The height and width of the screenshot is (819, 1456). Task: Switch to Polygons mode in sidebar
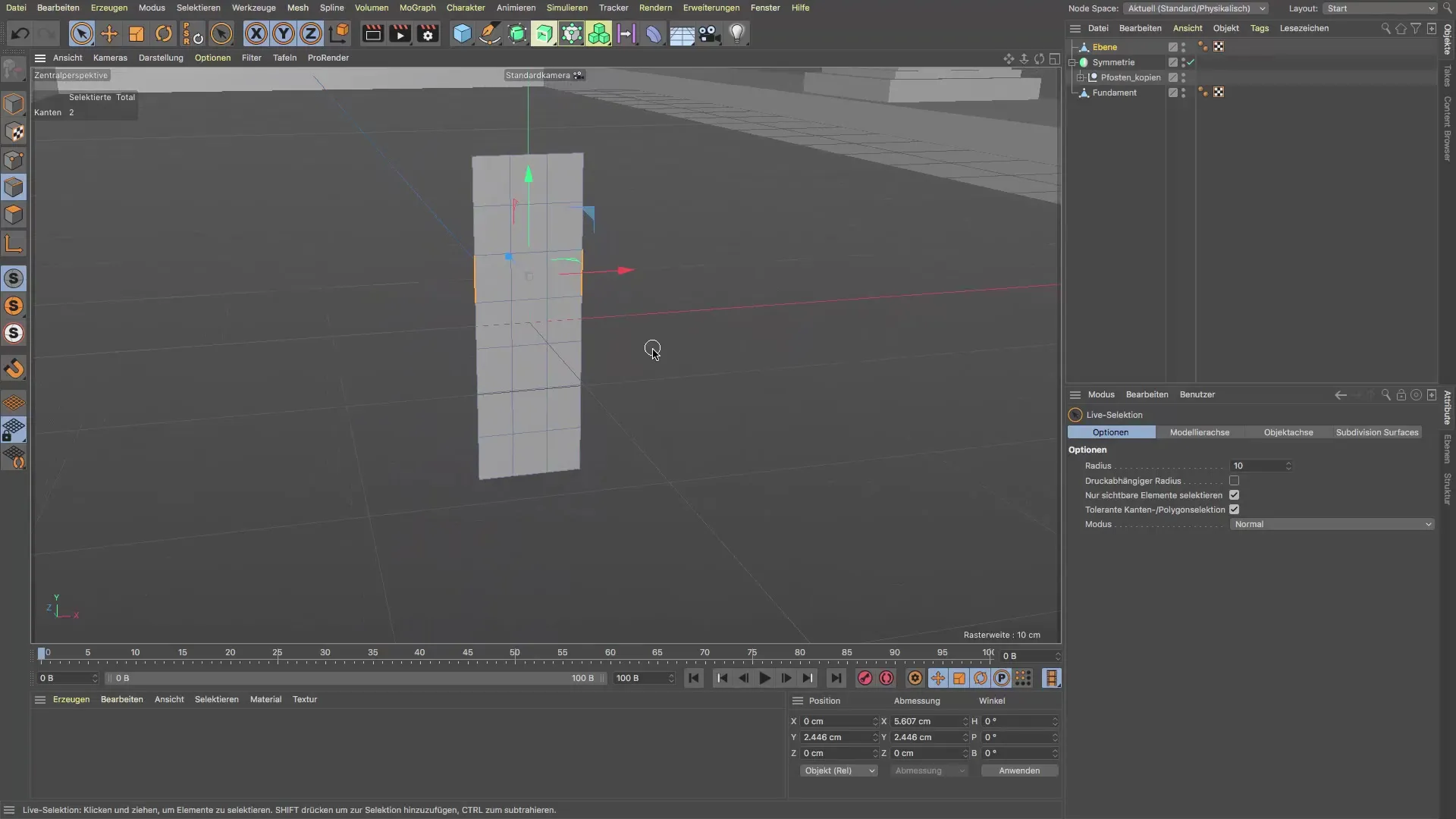point(14,215)
